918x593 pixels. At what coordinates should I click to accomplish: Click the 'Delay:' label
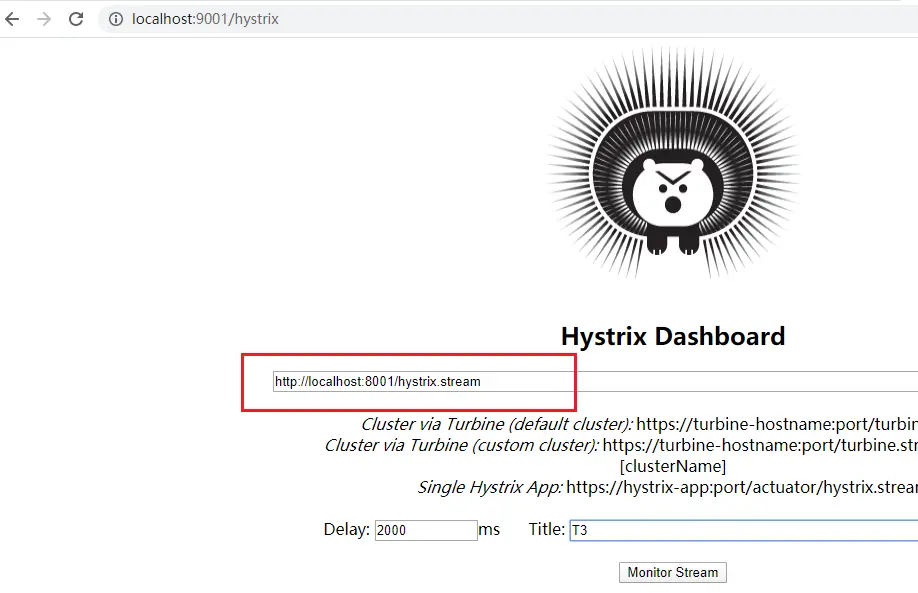pyautogui.click(x=347, y=529)
